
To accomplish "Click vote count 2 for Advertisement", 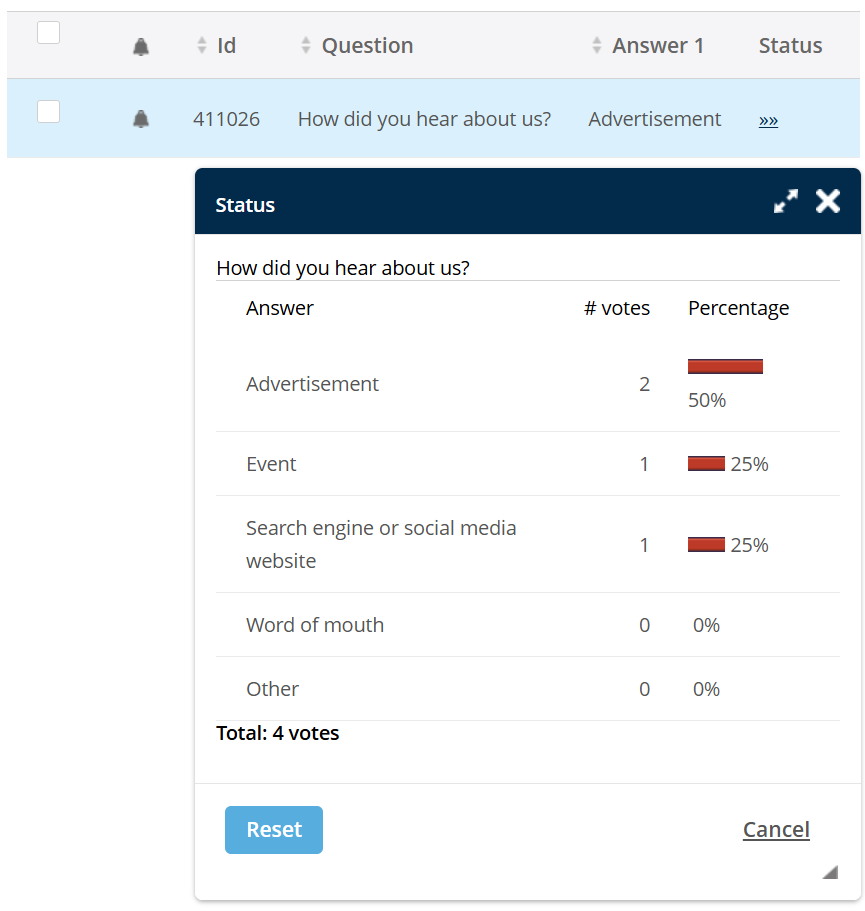I will click(644, 384).
